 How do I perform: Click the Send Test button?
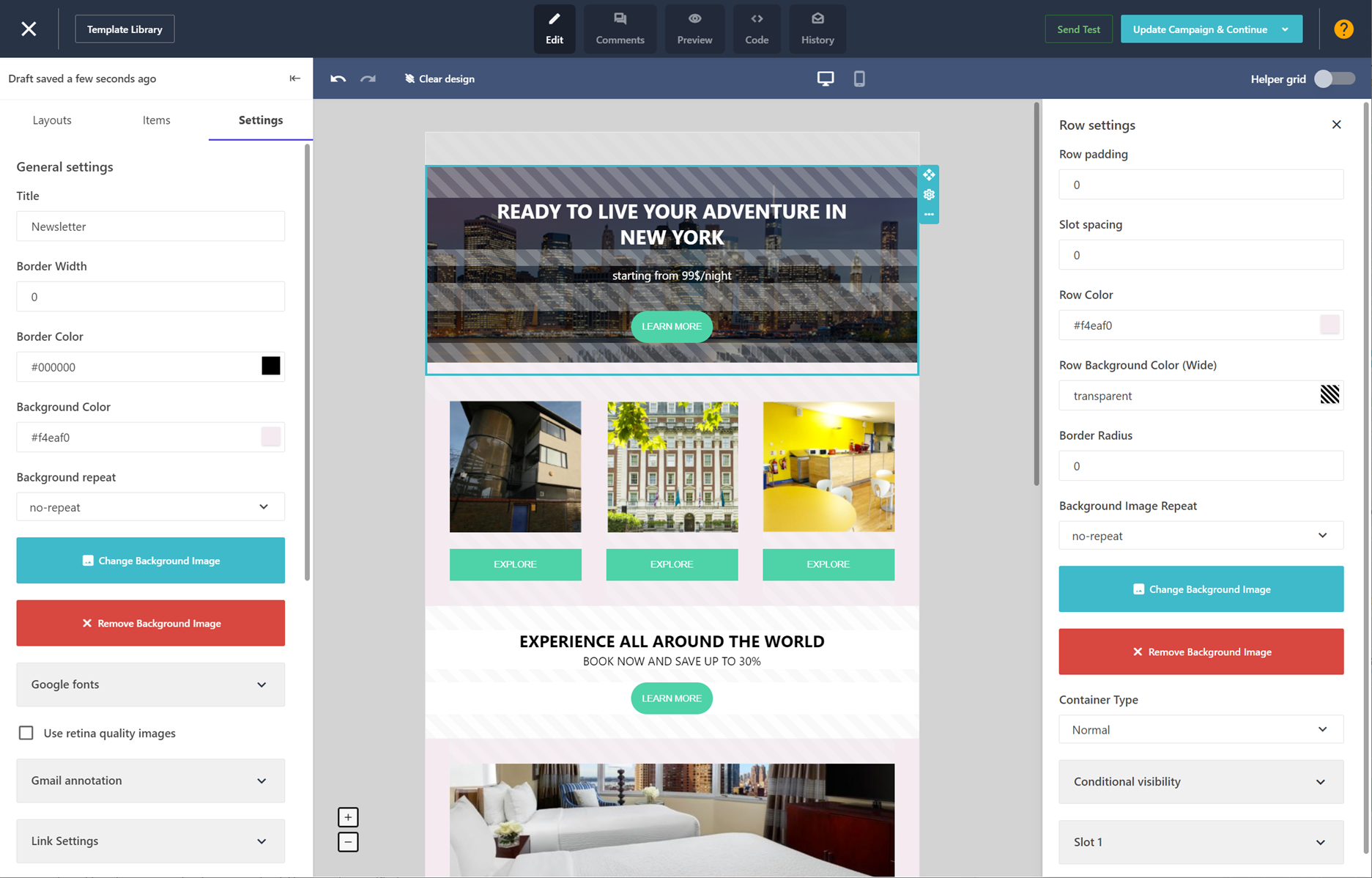click(1078, 29)
